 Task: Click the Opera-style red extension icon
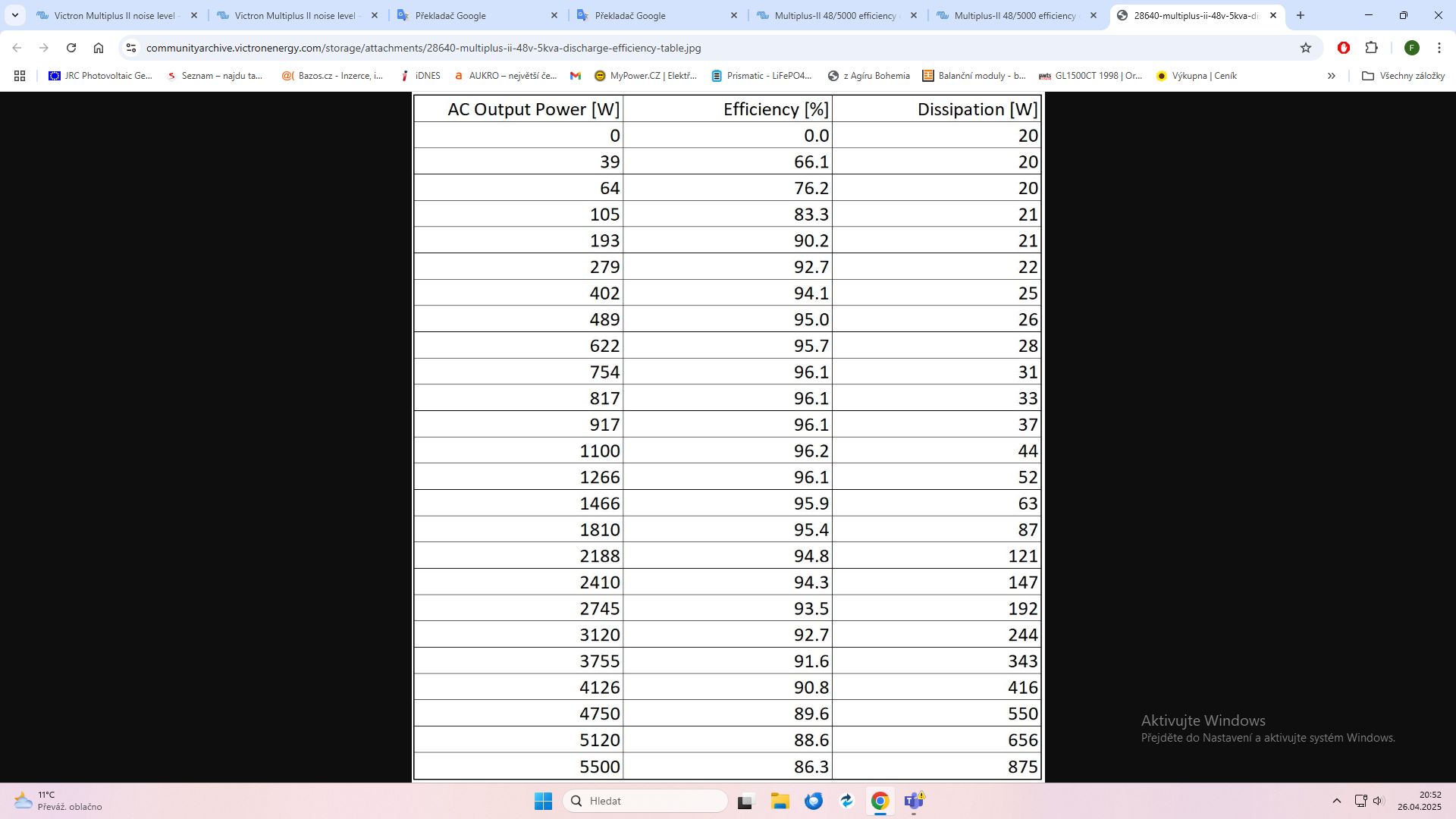[x=1344, y=48]
